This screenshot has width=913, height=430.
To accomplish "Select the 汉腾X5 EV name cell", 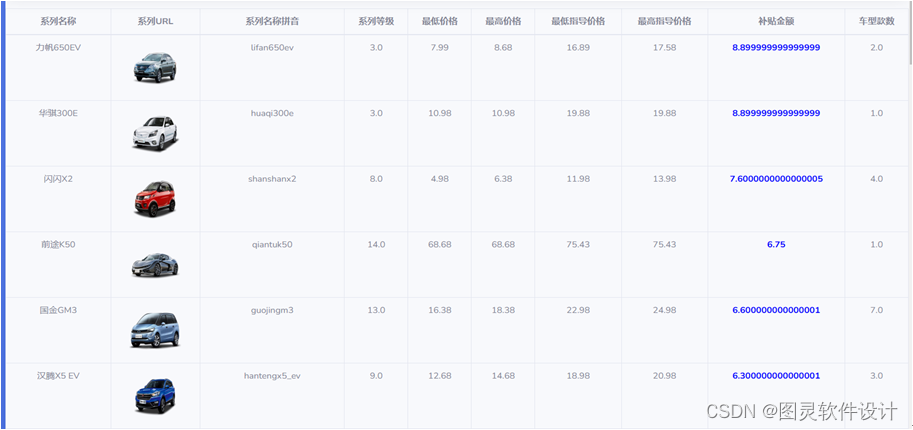I will point(58,376).
